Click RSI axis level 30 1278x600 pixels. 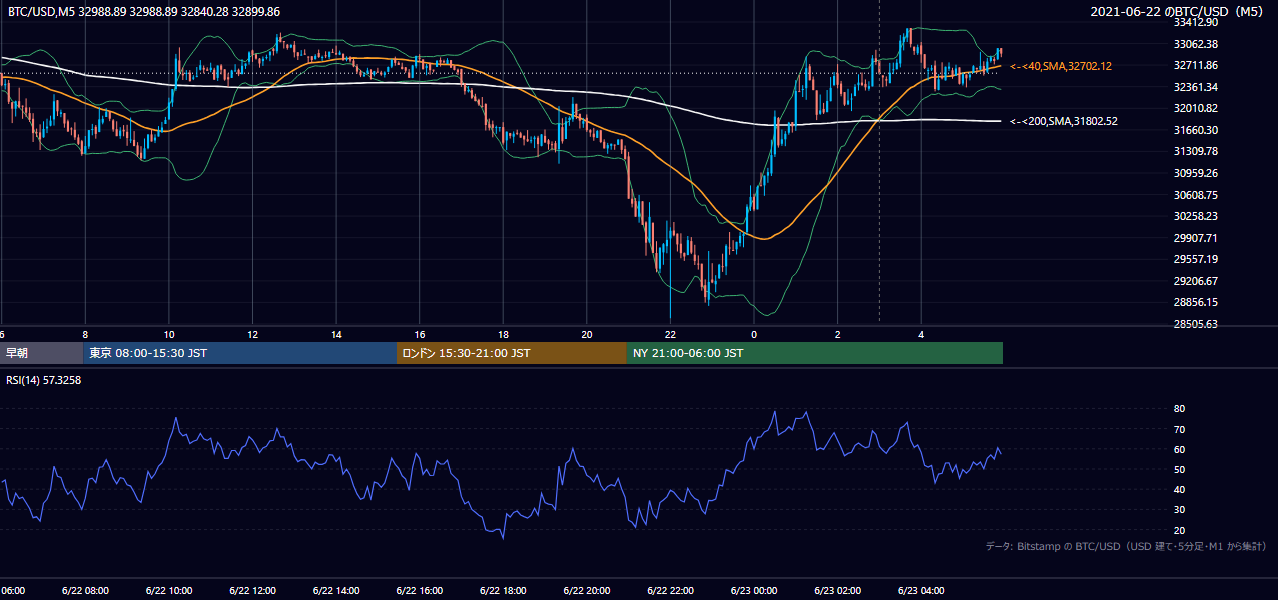[1179, 510]
